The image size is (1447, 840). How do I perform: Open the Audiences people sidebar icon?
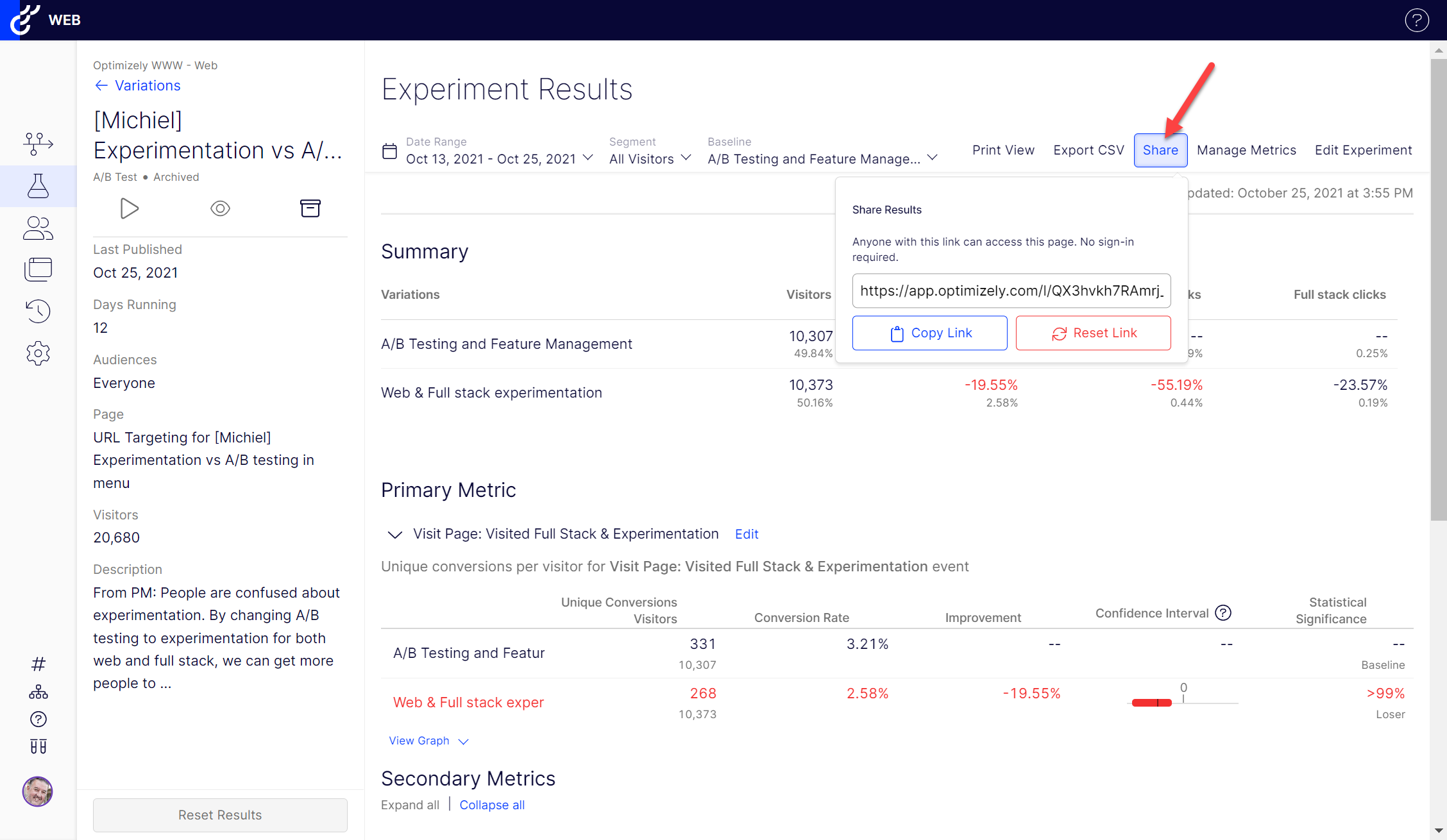click(x=38, y=228)
